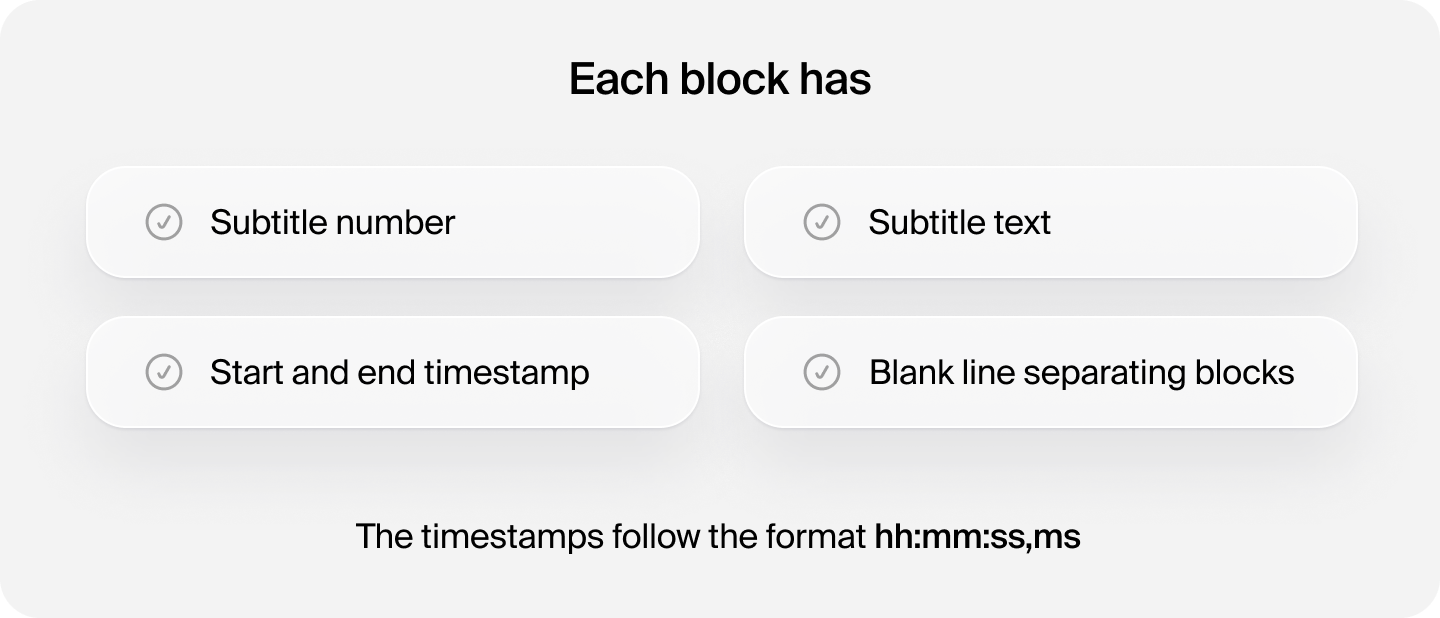
Task: Select the Subtitle text label
Action: point(959,222)
